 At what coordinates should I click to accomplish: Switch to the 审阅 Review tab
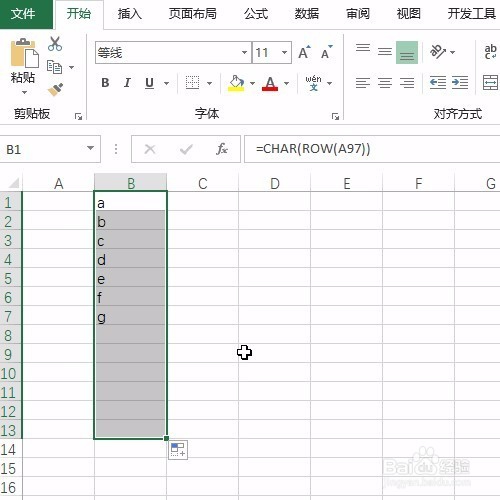[x=358, y=14]
